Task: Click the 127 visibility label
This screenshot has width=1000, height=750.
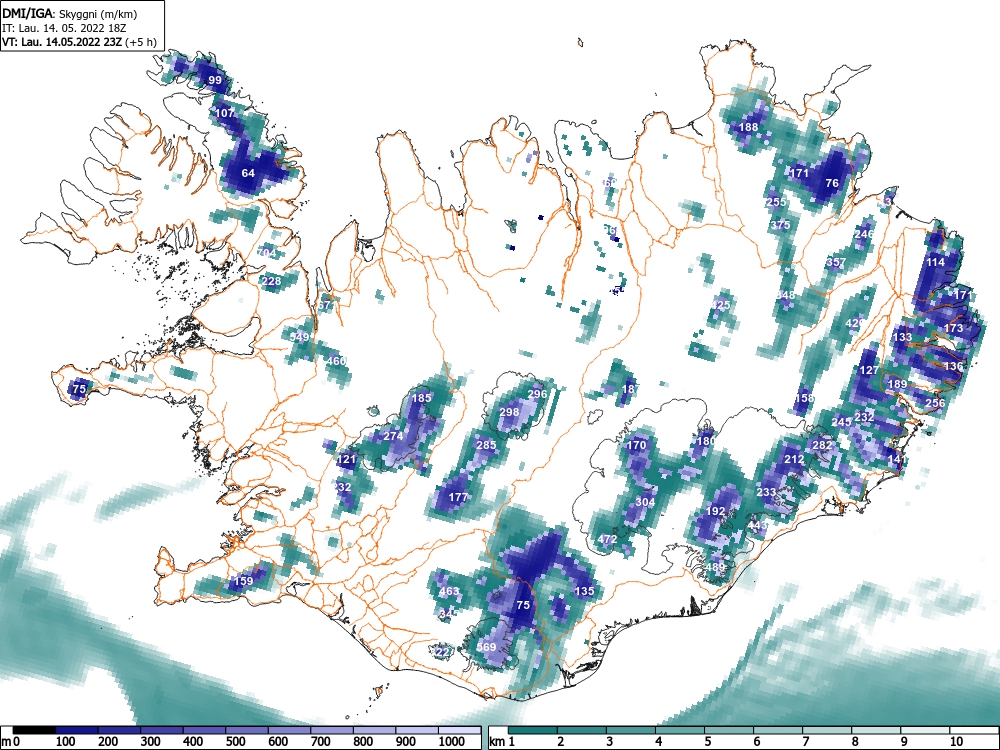Action: point(869,370)
